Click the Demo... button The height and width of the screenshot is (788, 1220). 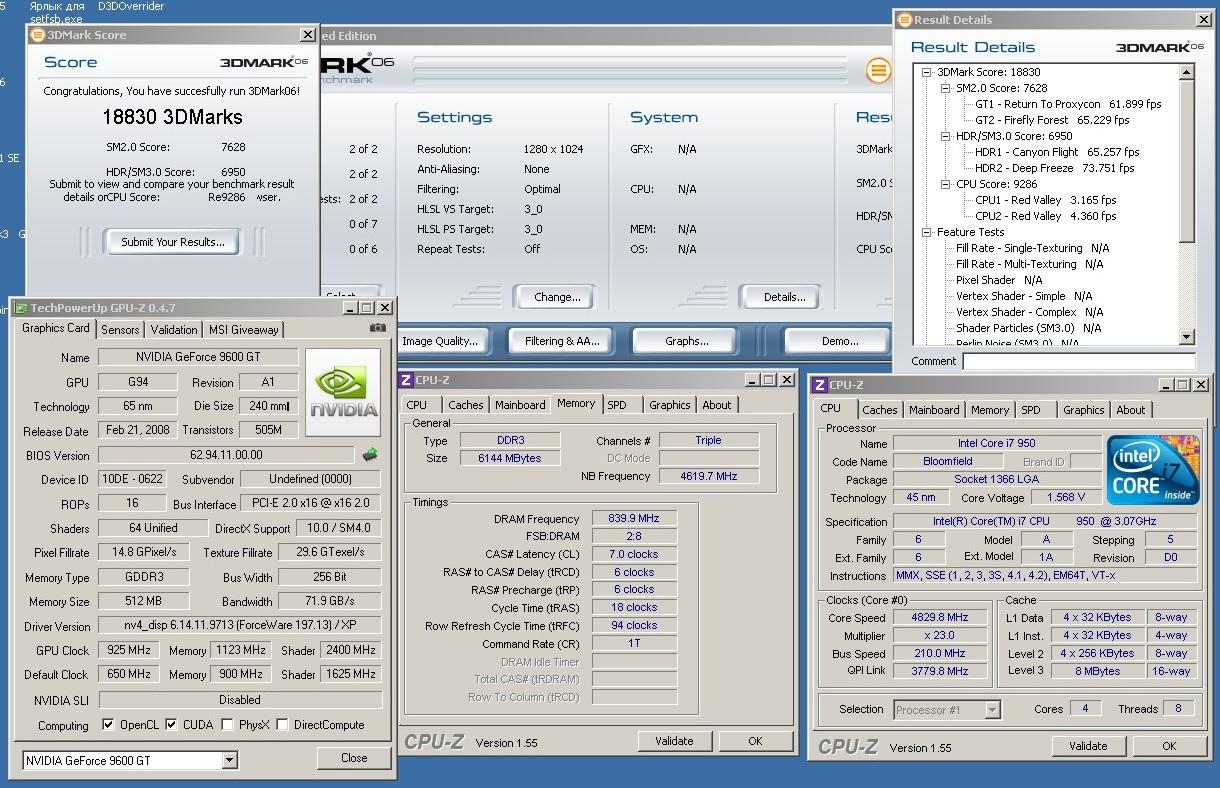pos(839,341)
